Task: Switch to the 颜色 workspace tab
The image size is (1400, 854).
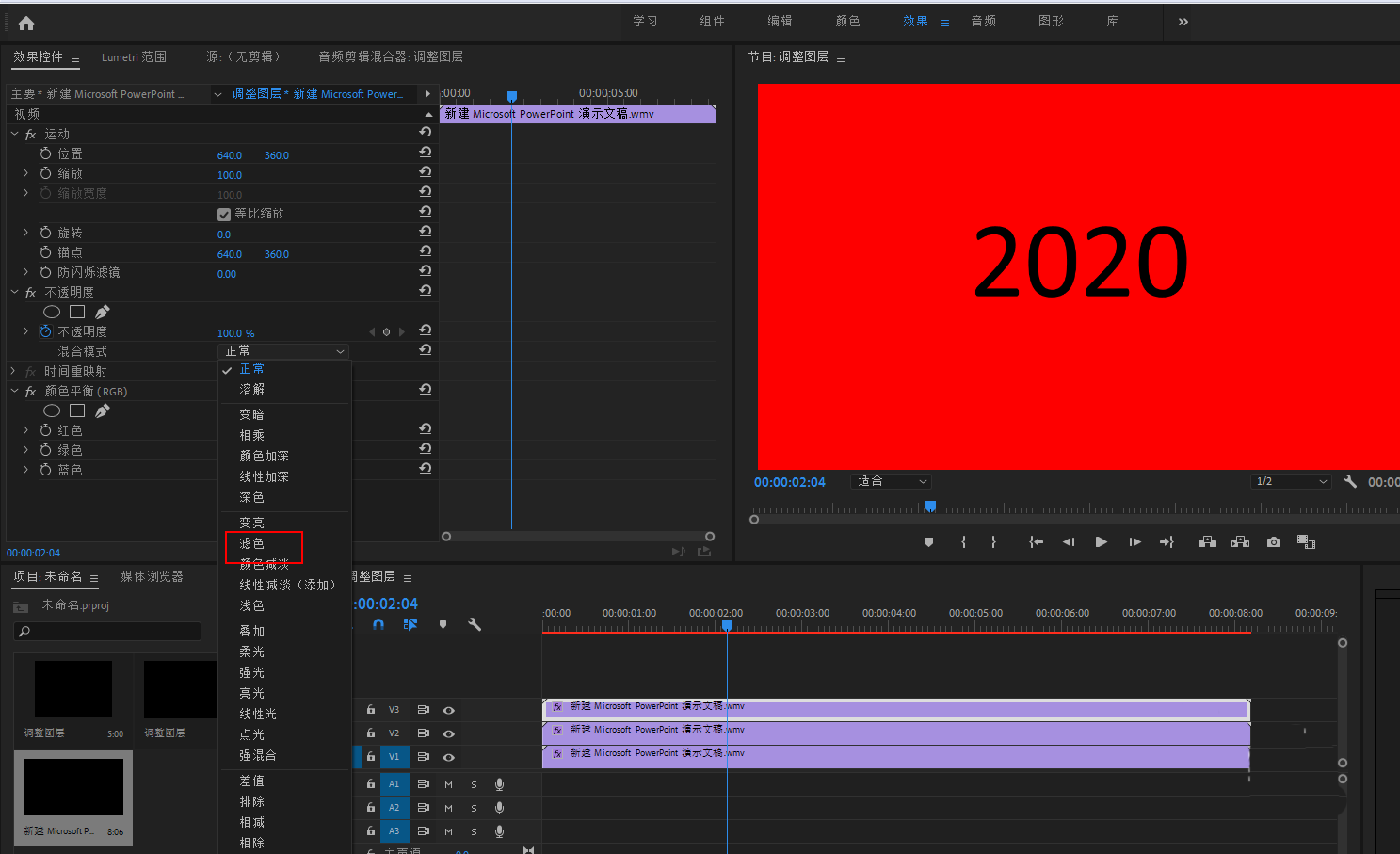Action: pos(847,21)
